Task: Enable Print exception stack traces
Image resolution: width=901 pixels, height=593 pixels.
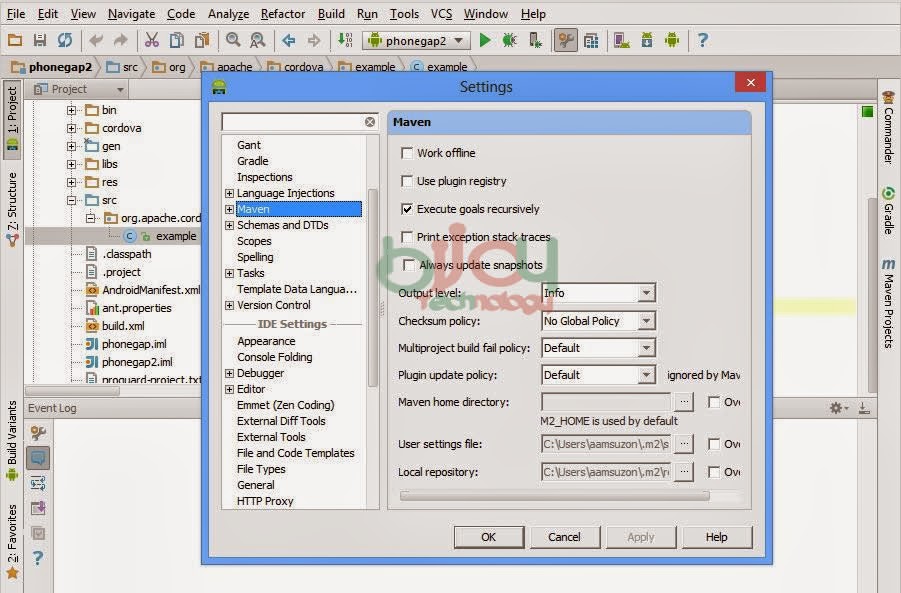Action: (x=407, y=237)
